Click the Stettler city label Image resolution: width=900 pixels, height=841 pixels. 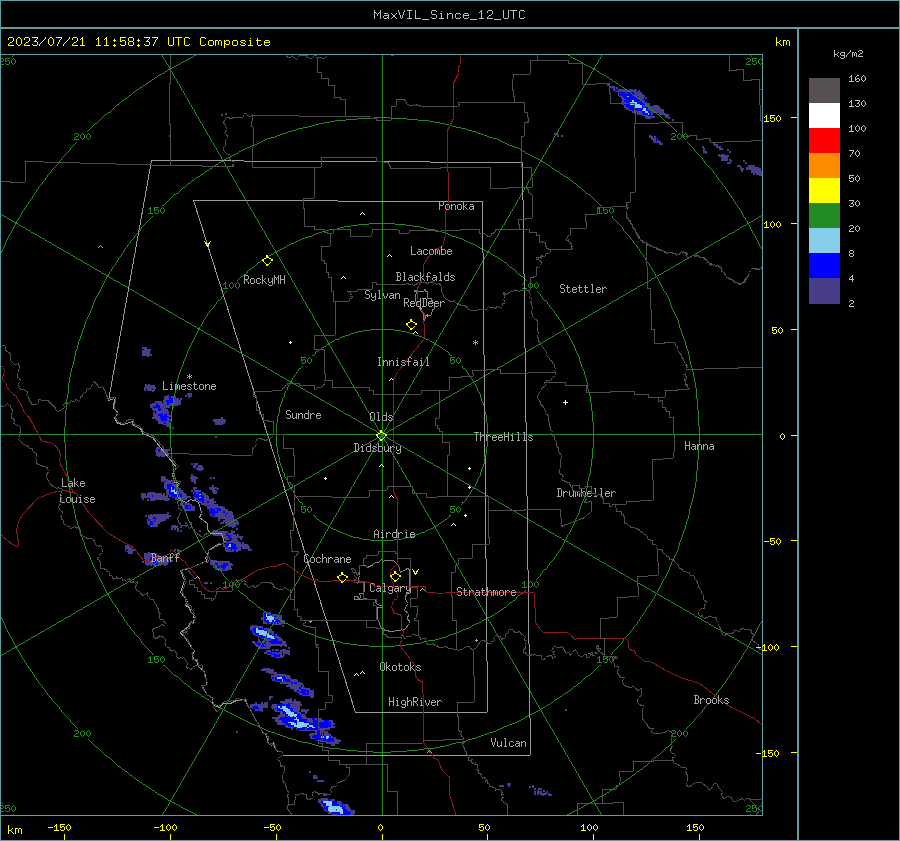(583, 289)
